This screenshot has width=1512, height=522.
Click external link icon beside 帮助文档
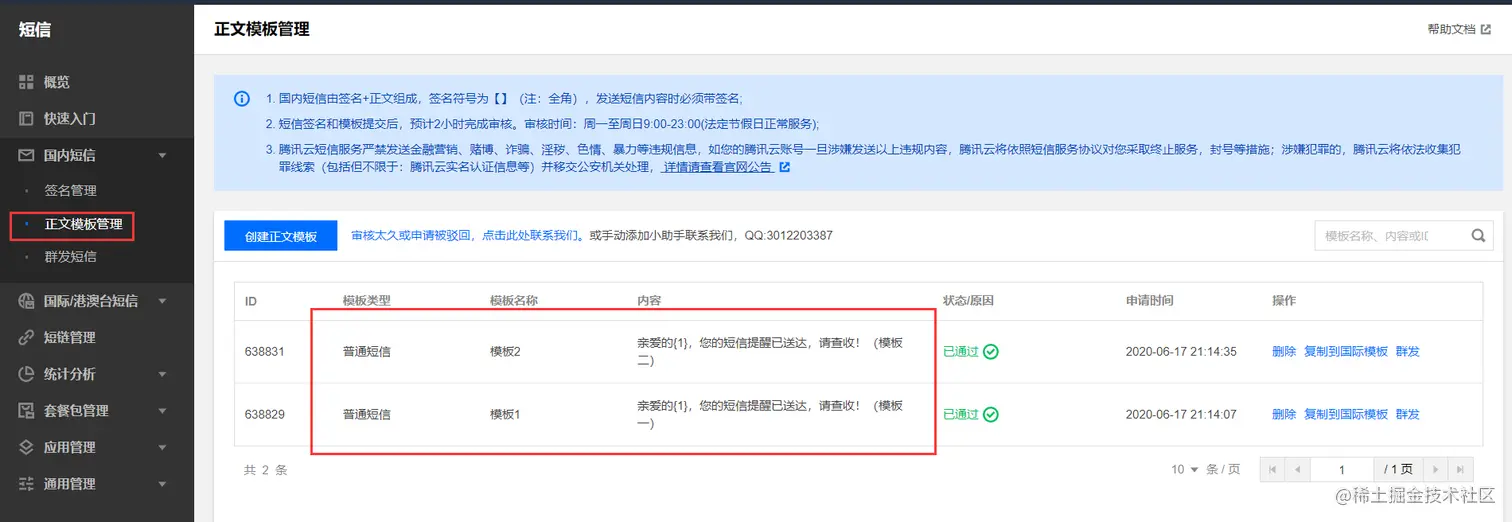point(1485,29)
